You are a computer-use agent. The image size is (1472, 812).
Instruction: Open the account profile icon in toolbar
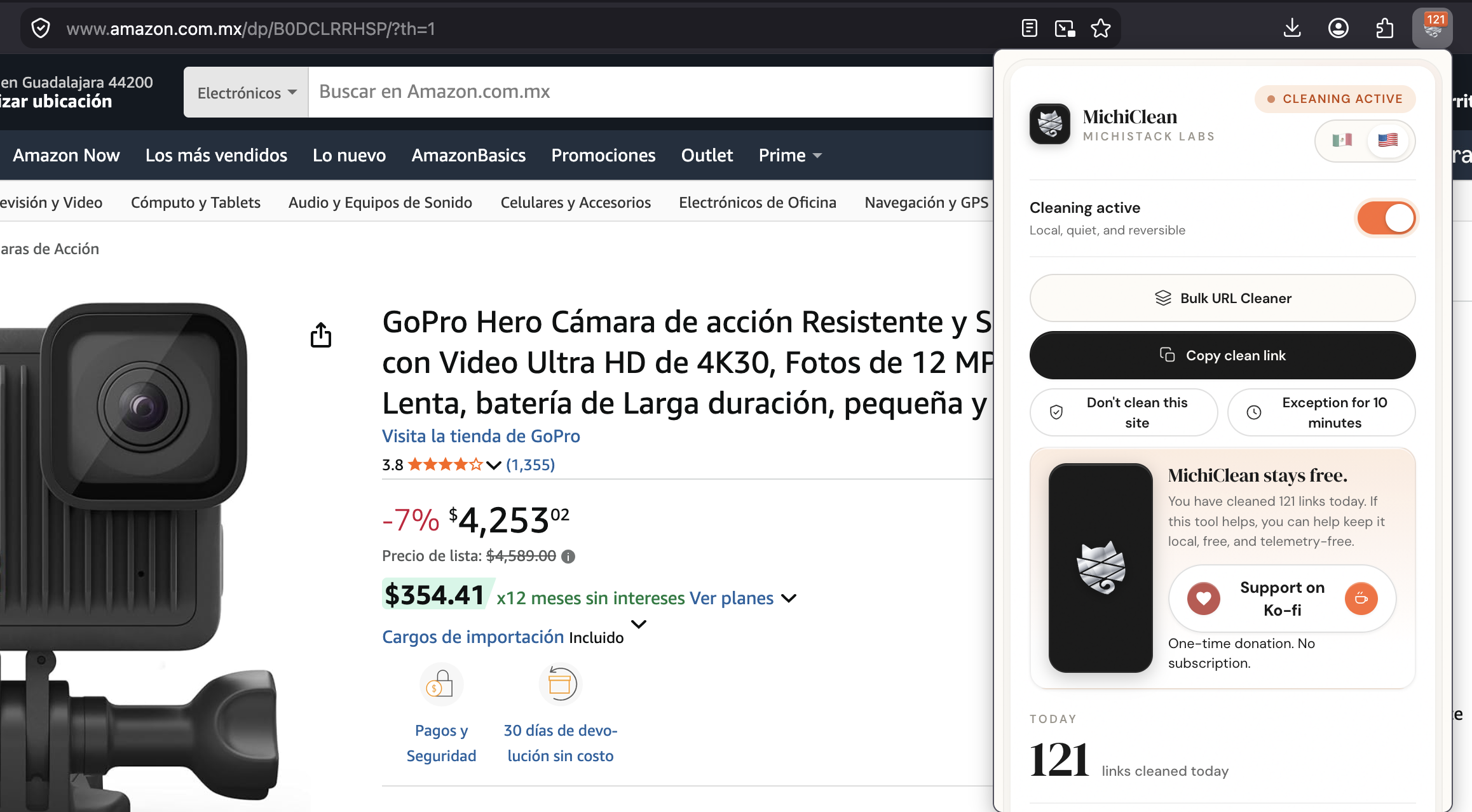click(x=1339, y=28)
